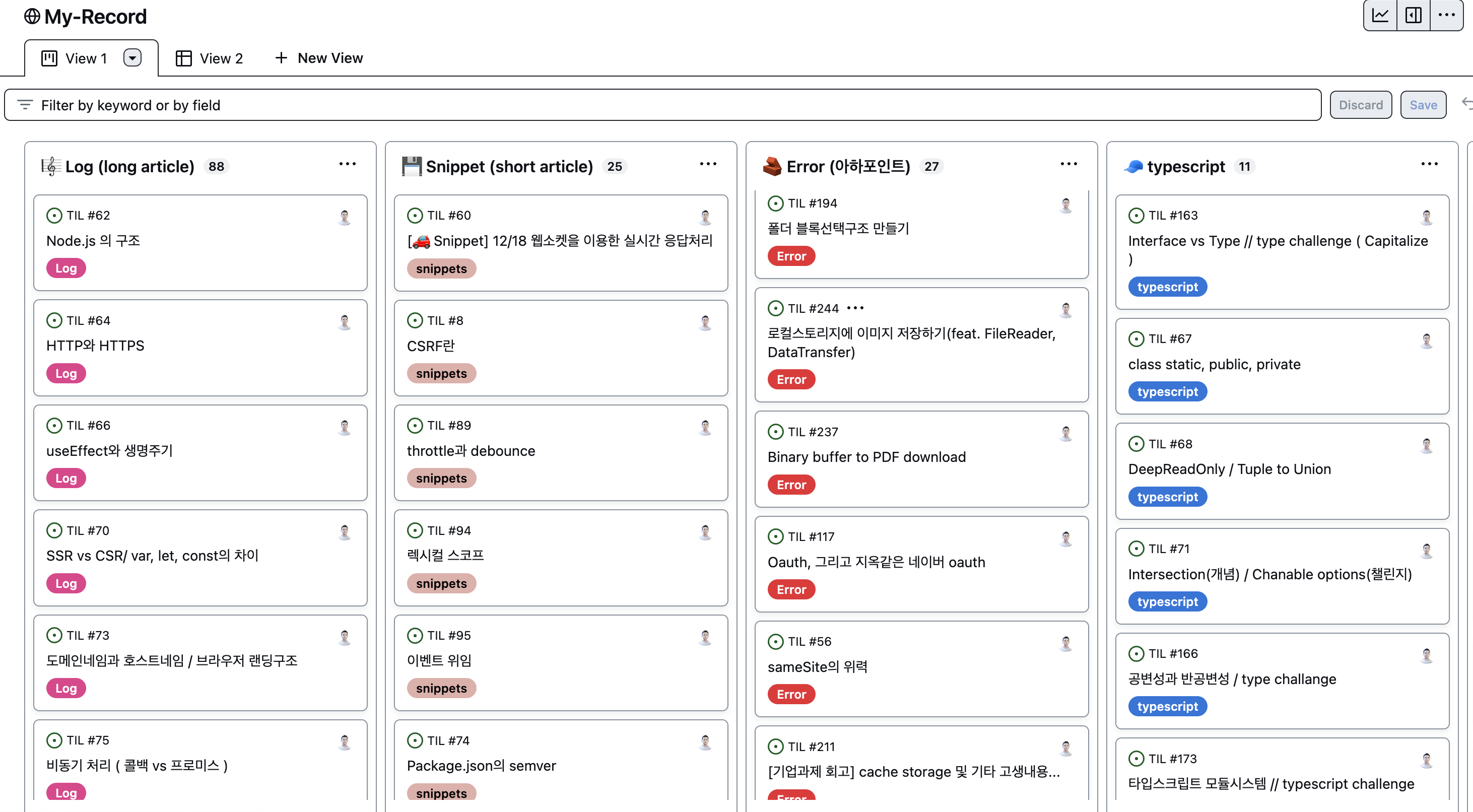Toggle the side panel layout icon
Image resolution: width=1473 pixels, height=812 pixels.
click(1413, 16)
